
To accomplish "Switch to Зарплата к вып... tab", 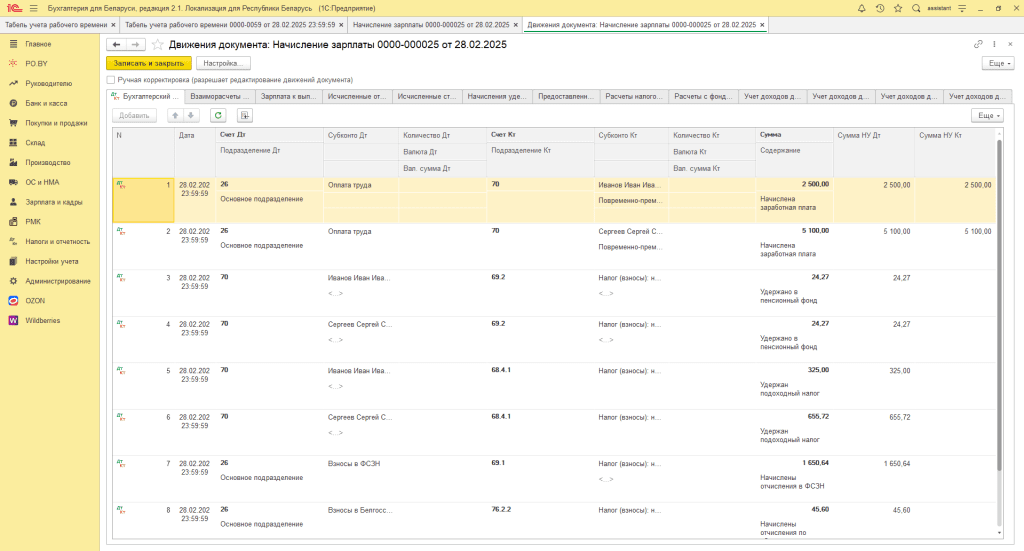I will [x=288, y=97].
